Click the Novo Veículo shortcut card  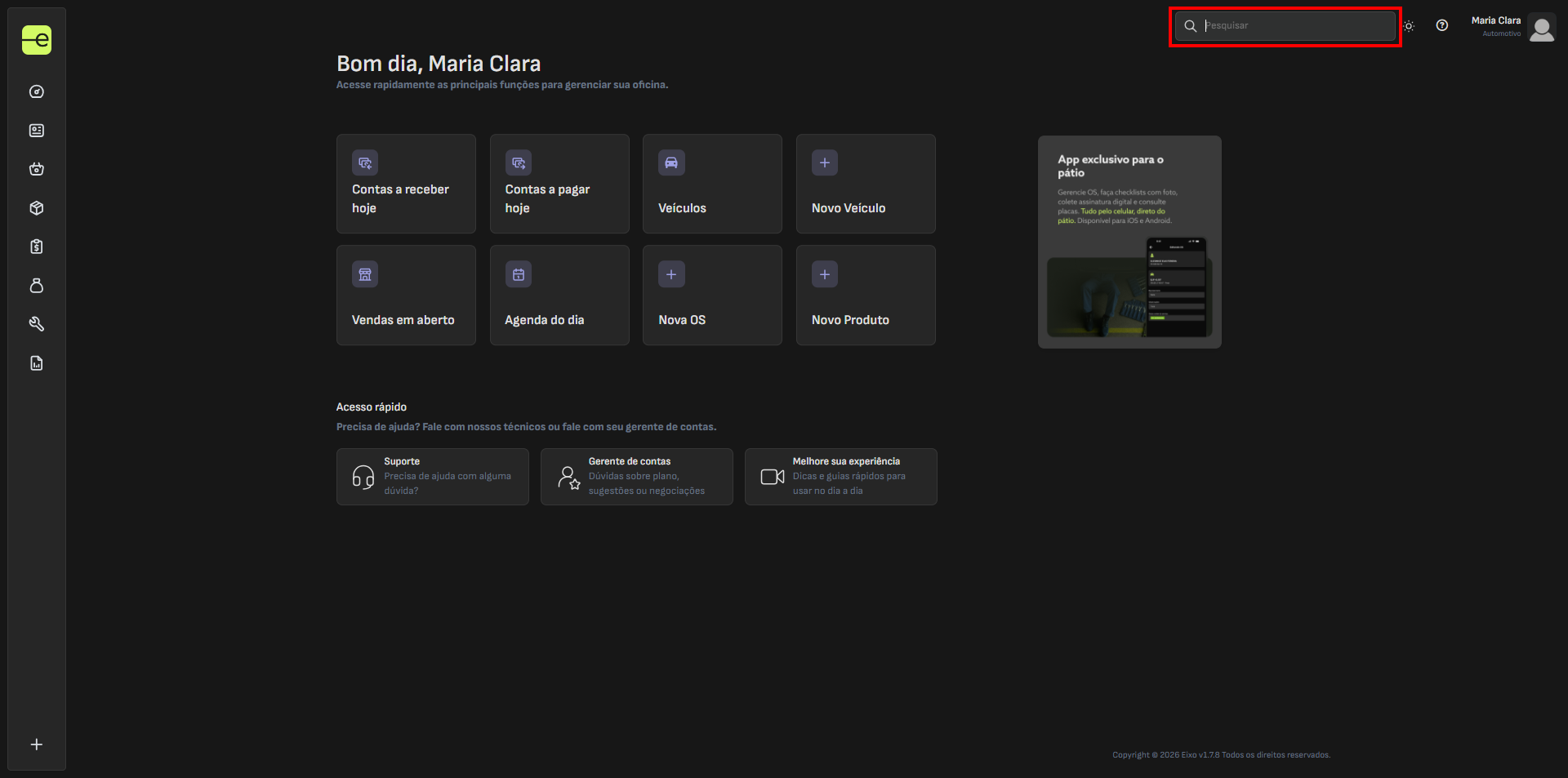click(x=866, y=184)
